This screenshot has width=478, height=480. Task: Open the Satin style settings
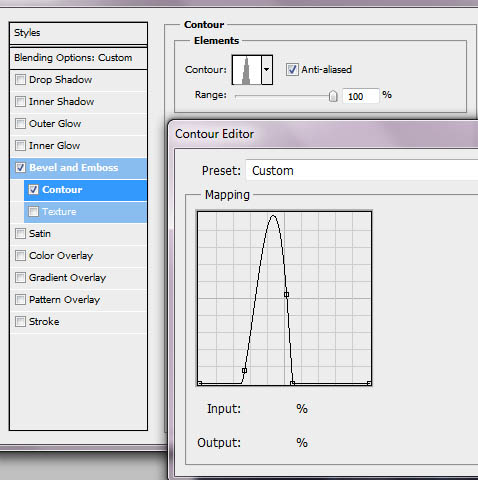click(x=79, y=234)
